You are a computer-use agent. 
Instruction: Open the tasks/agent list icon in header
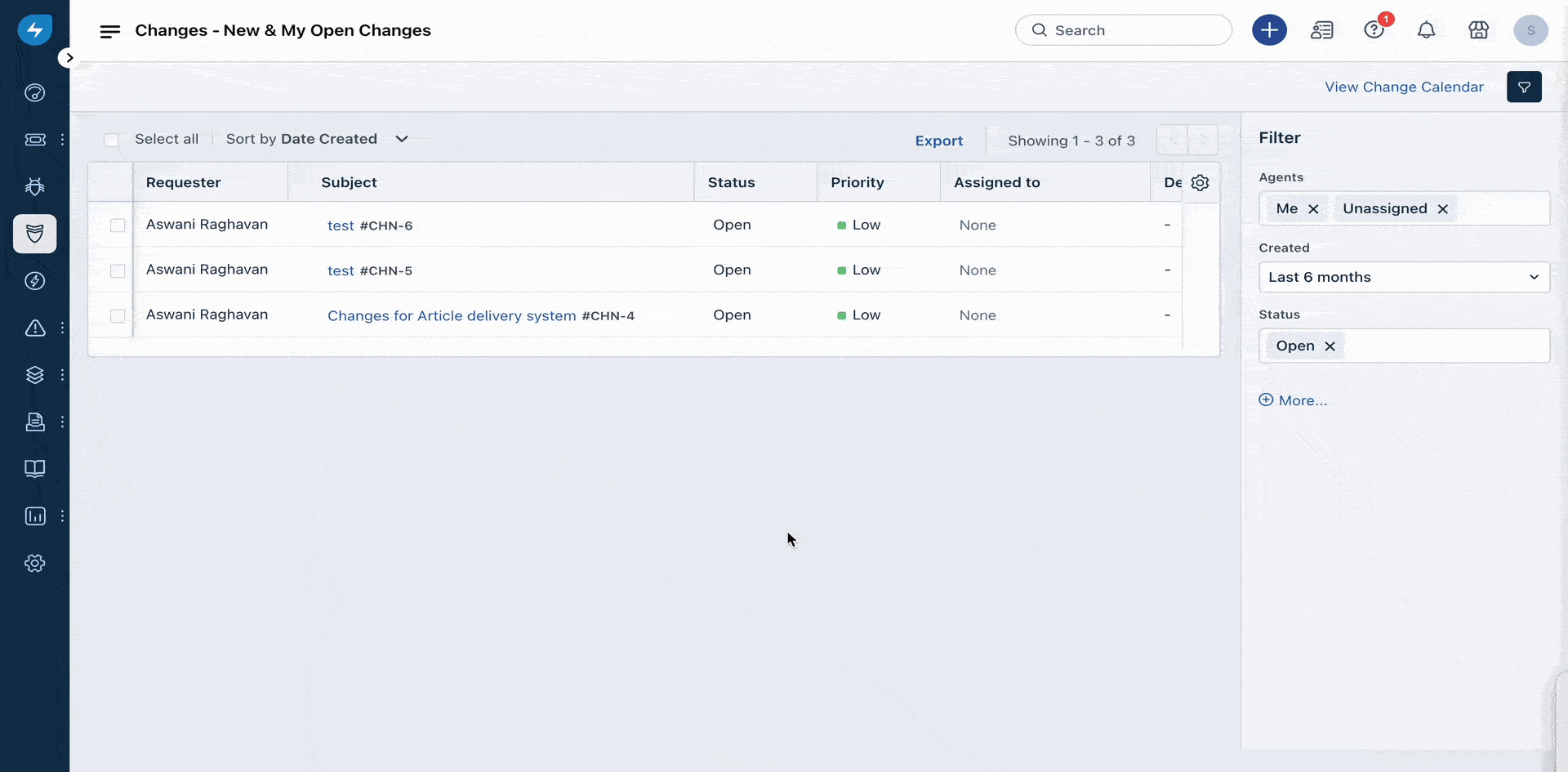pyautogui.click(x=1321, y=30)
